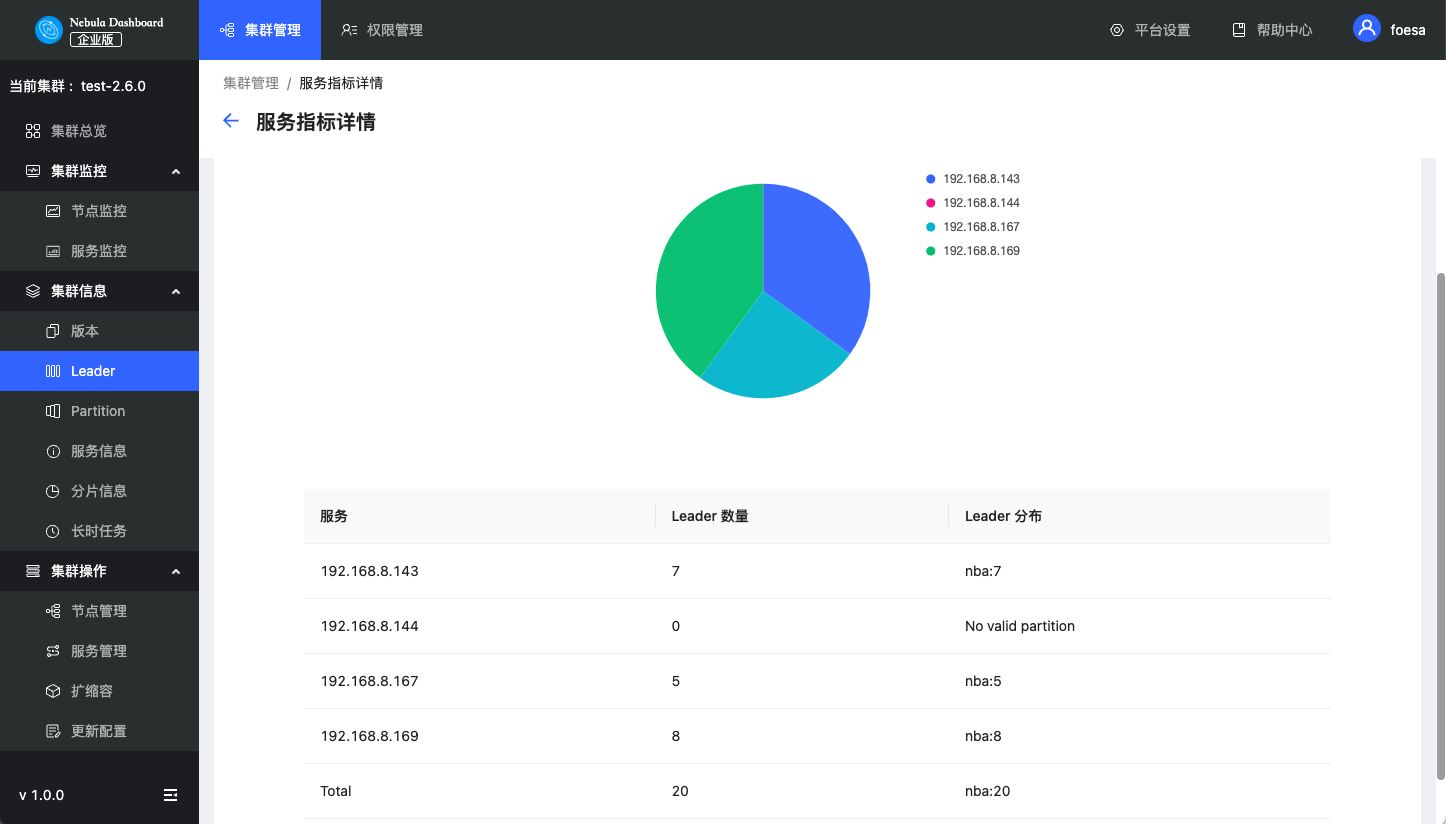Click the sidebar collapse icon near v 1.0.0

[x=170, y=795]
